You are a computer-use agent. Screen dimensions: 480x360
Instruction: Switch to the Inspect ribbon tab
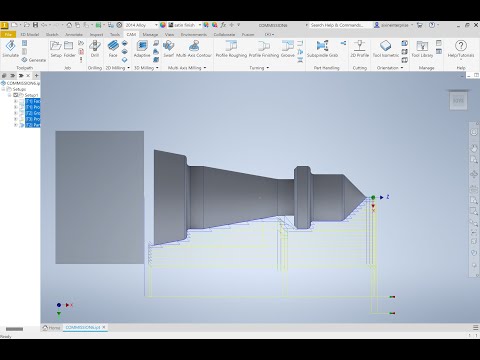coord(96,34)
